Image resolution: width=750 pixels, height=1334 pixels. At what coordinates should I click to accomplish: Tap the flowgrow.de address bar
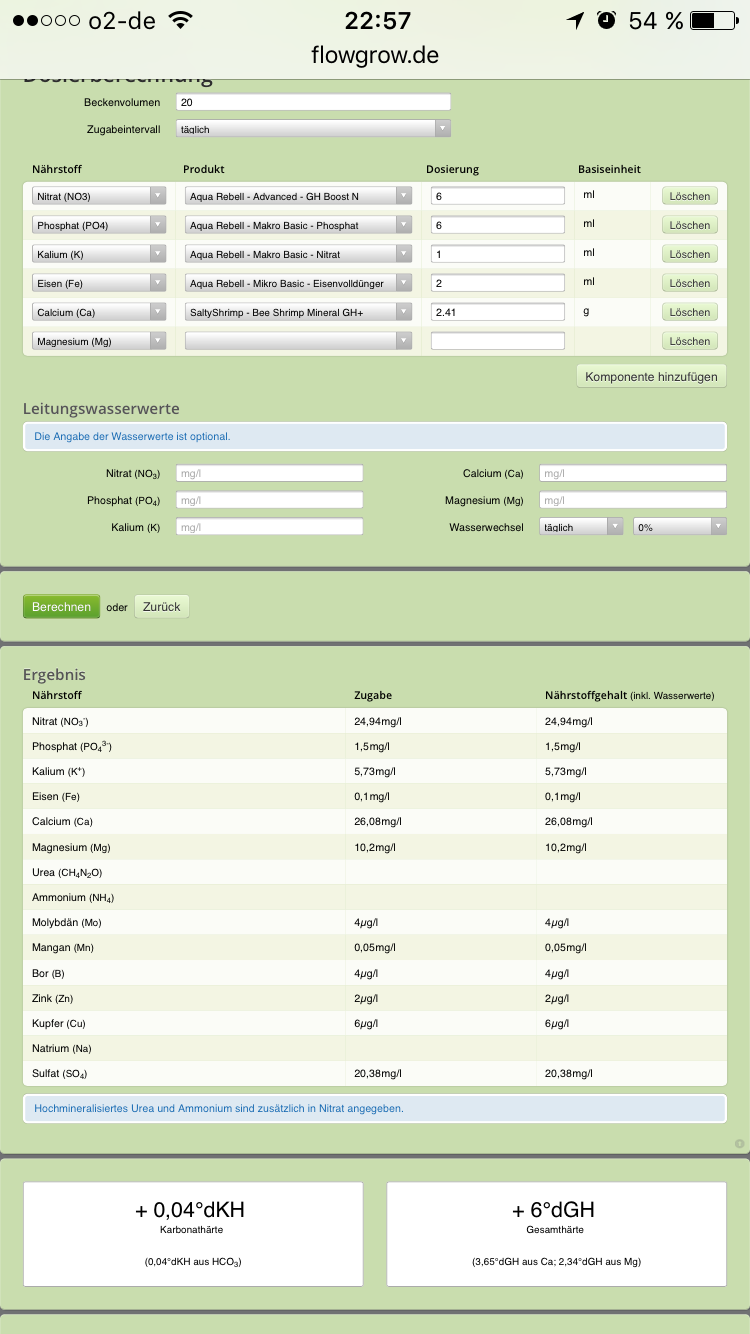(375, 55)
